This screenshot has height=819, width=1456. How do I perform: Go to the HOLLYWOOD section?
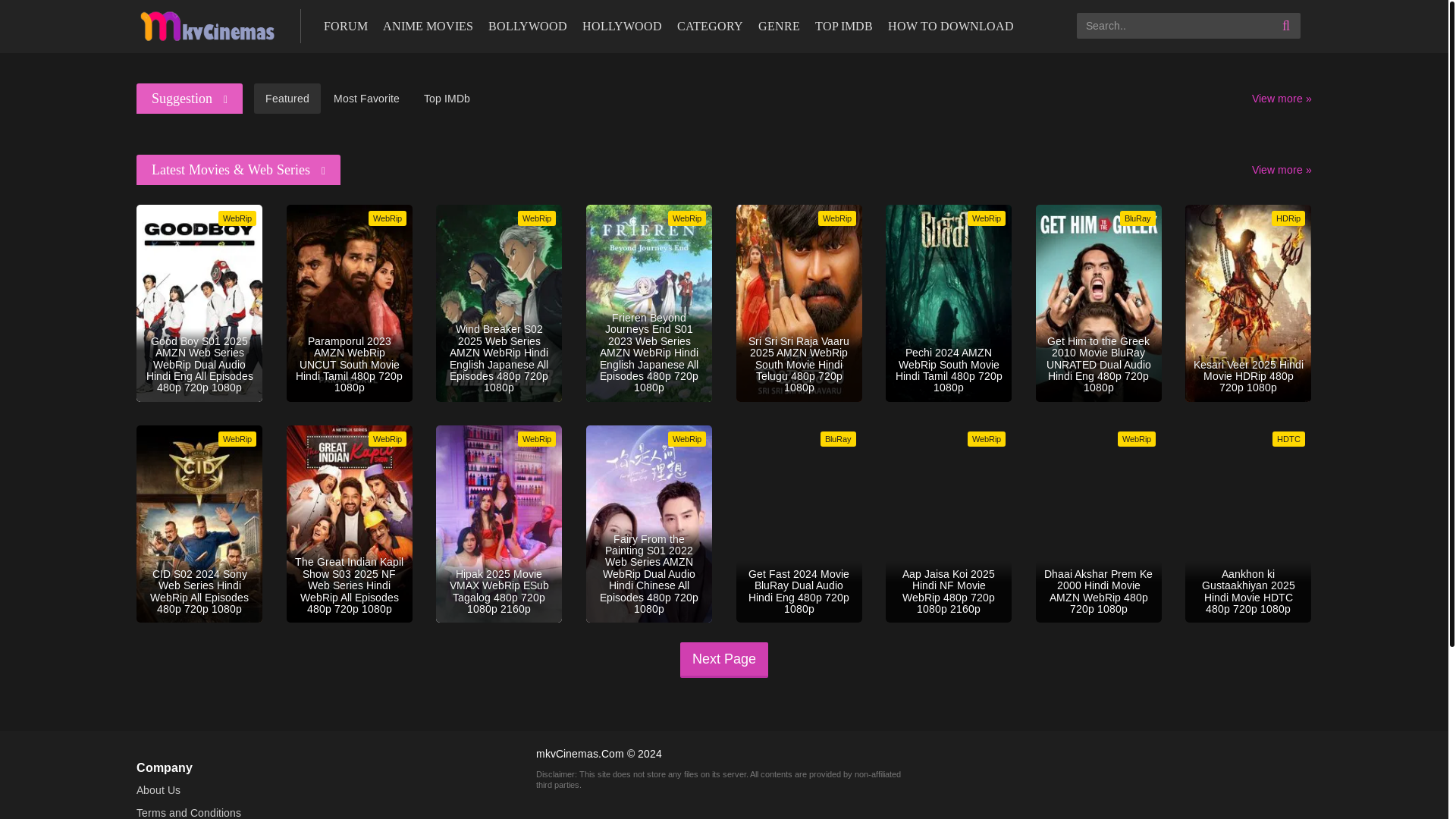622,27
